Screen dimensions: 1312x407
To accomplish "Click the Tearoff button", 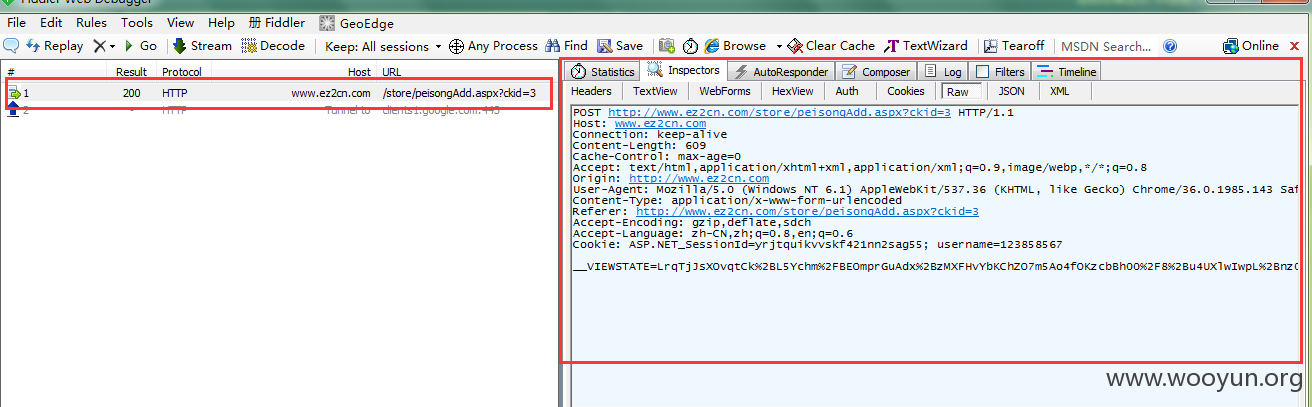I will [1014, 46].
